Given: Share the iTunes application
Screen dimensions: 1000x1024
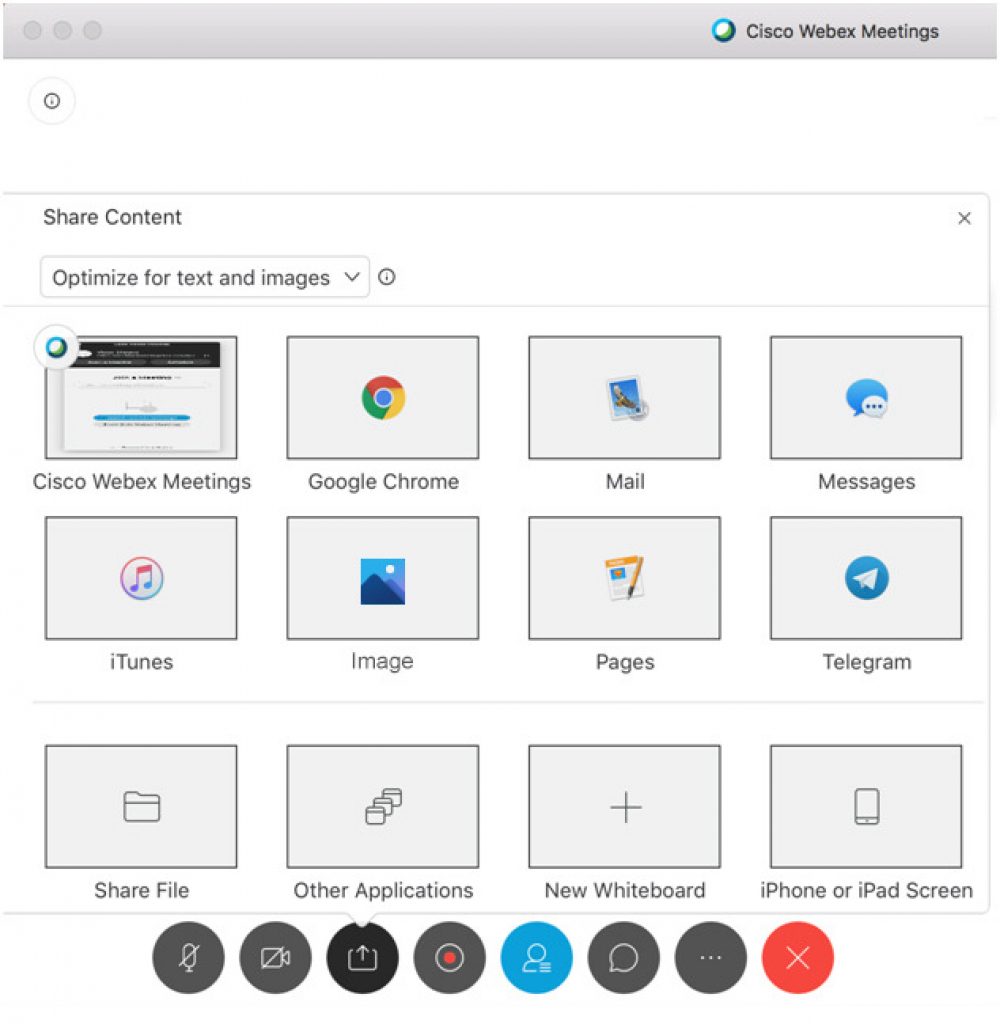Looking at the screenshot, I should point(141,578).
